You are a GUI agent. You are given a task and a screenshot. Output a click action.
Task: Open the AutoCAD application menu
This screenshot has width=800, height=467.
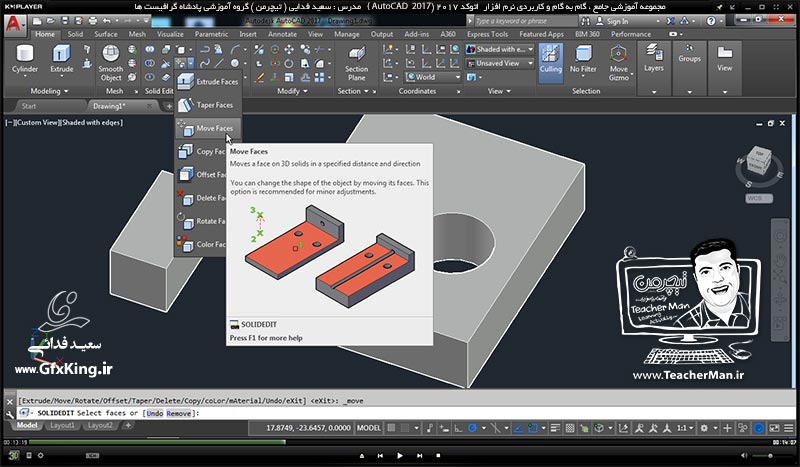click(14, 24)
